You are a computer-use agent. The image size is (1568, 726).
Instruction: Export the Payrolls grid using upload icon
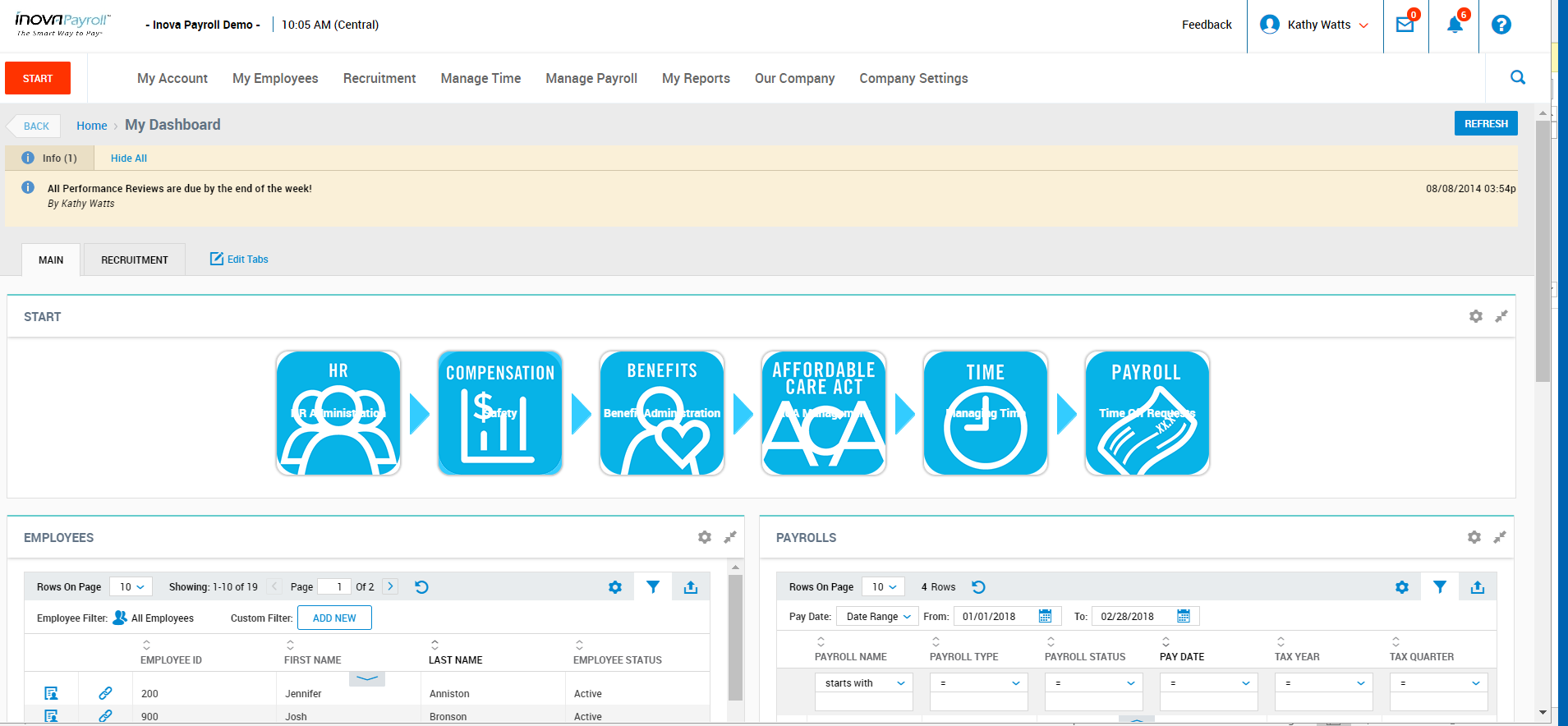click(x=1477, y=587)
